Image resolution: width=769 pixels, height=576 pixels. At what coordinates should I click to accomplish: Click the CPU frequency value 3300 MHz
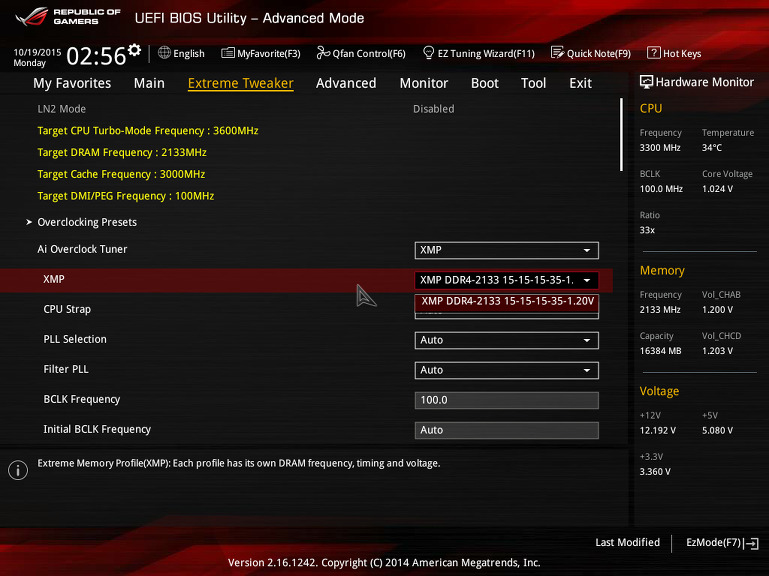point(660,148)
